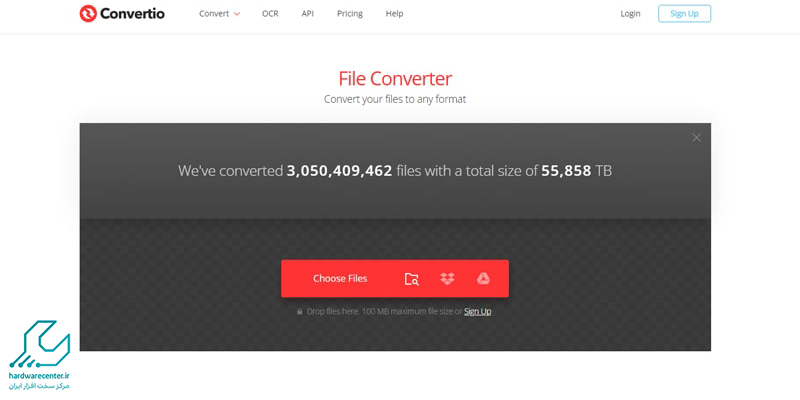Open the OCR menu item
This screenshot has width=800, height=400.
pyautogui.click(x=270, y=14)
